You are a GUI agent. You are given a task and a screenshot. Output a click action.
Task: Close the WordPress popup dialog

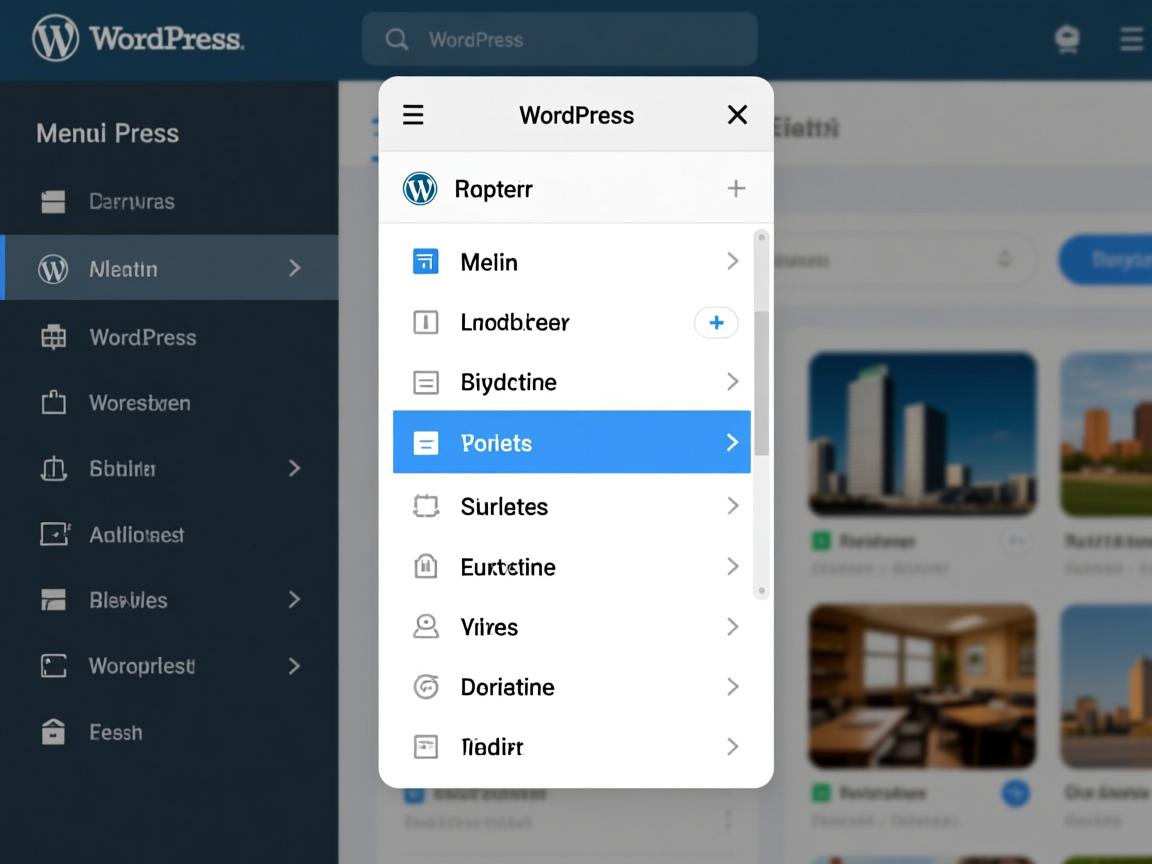click(737, 115)
